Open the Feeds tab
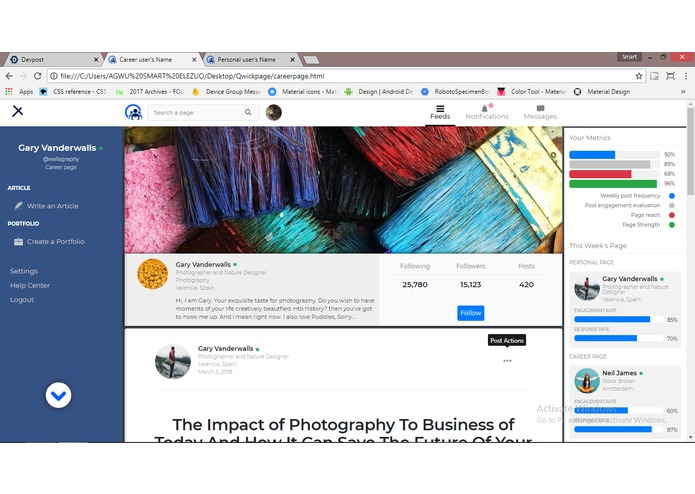 coord(440,113)
